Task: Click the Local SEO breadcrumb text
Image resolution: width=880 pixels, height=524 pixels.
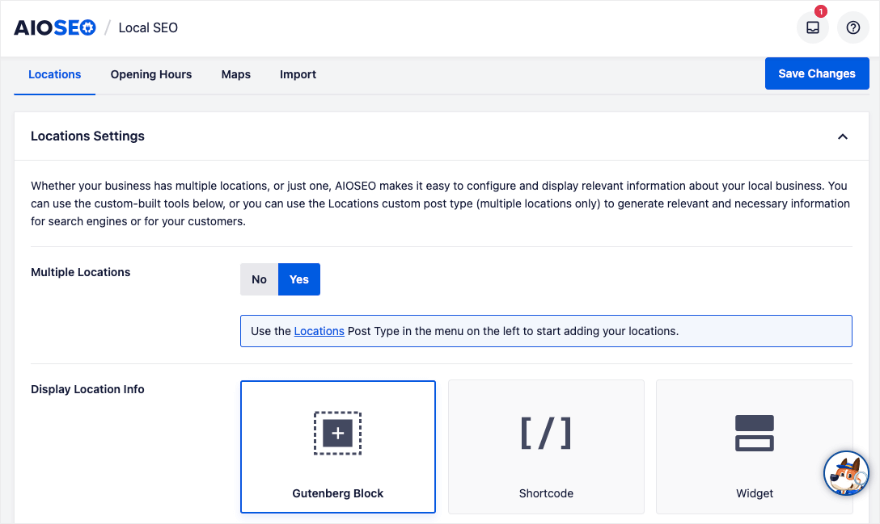Action: click(x=148, y=27)
